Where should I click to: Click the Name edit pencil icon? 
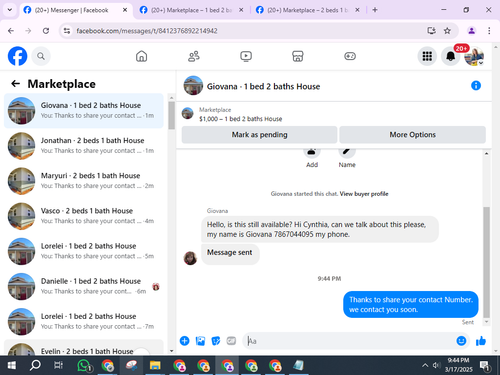click(x=347, y=152)
